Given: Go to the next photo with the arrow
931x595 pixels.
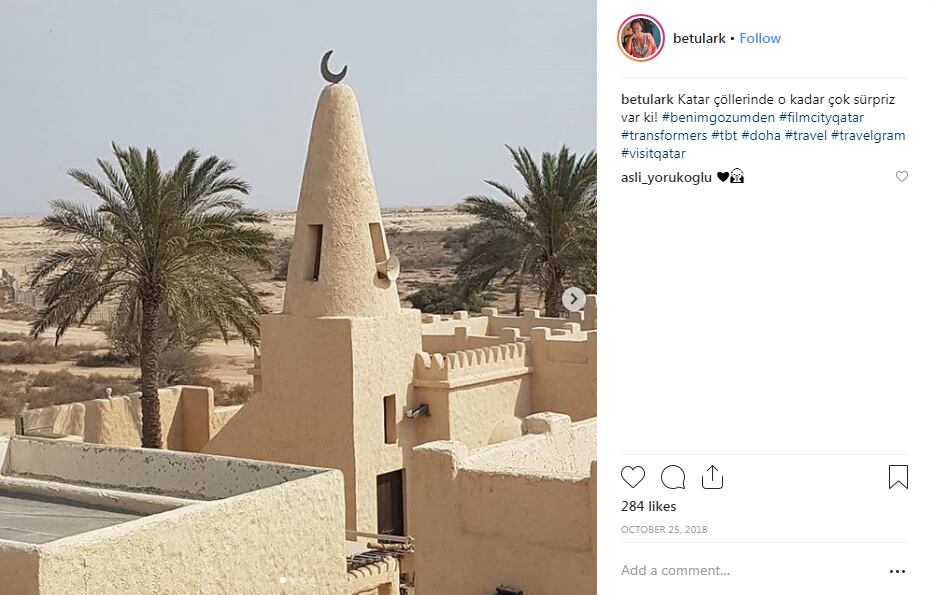Looking at the screenshot, I should coord(574,299).
